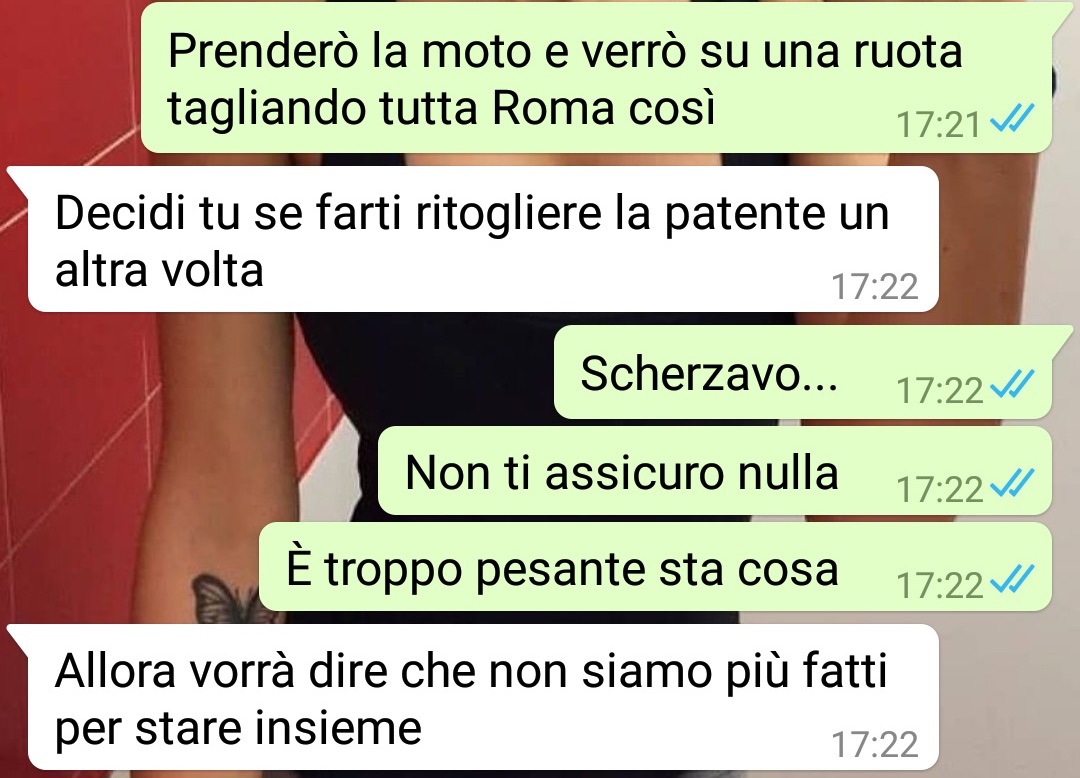1080x778 pixels.
Task: Click the timestamp beside 'Non ti assicuro nulla'
Action: (x=939, y=489)
